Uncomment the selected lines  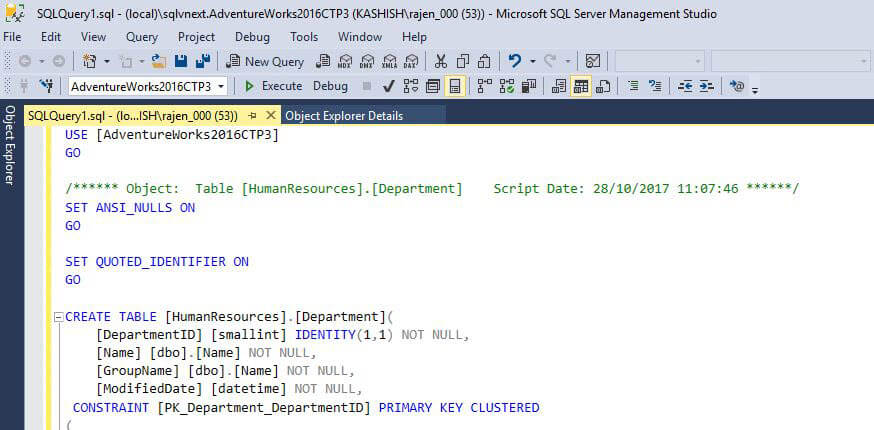click(655, 86)
